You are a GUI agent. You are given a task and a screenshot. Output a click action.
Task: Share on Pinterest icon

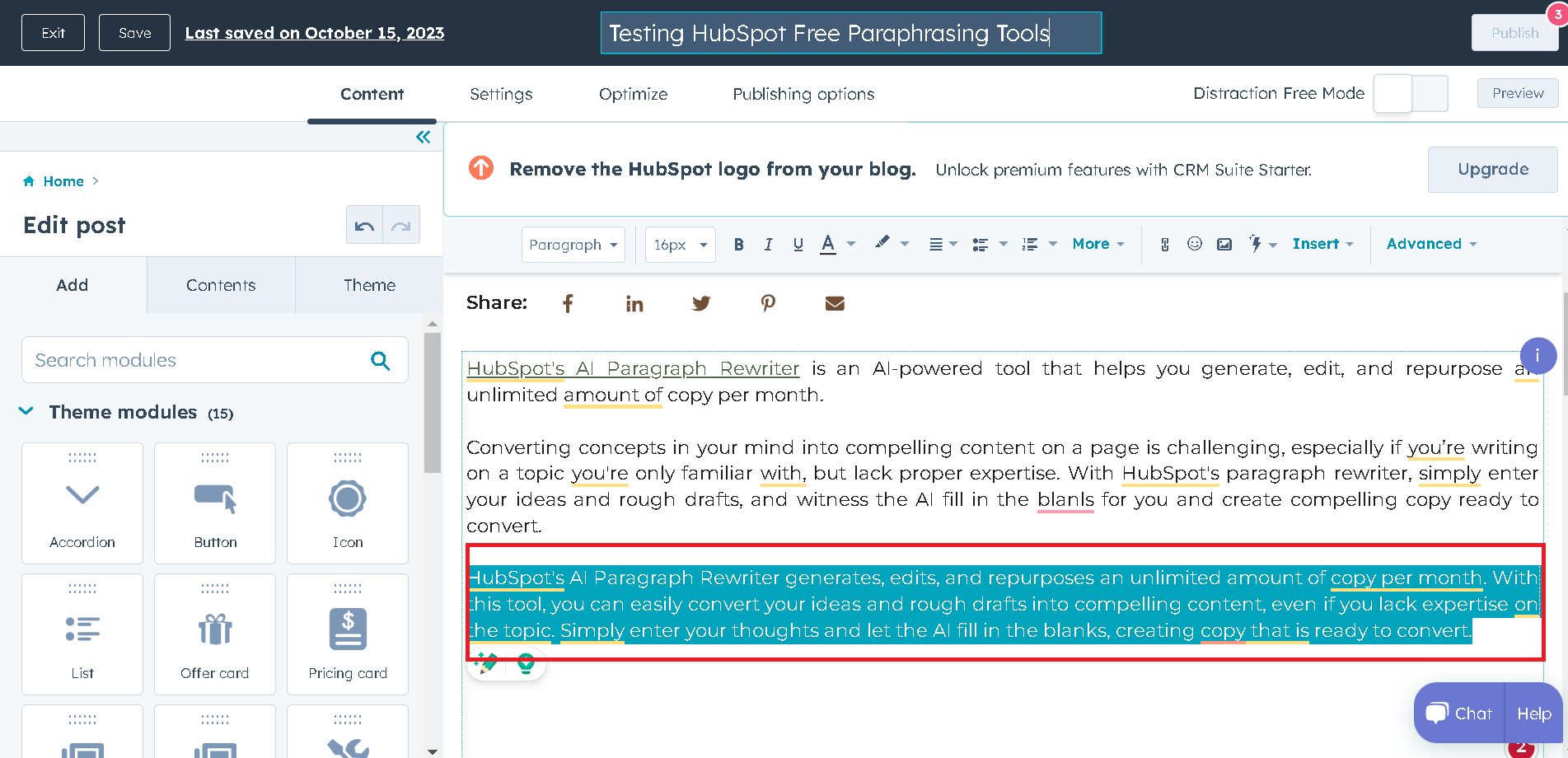768,303
